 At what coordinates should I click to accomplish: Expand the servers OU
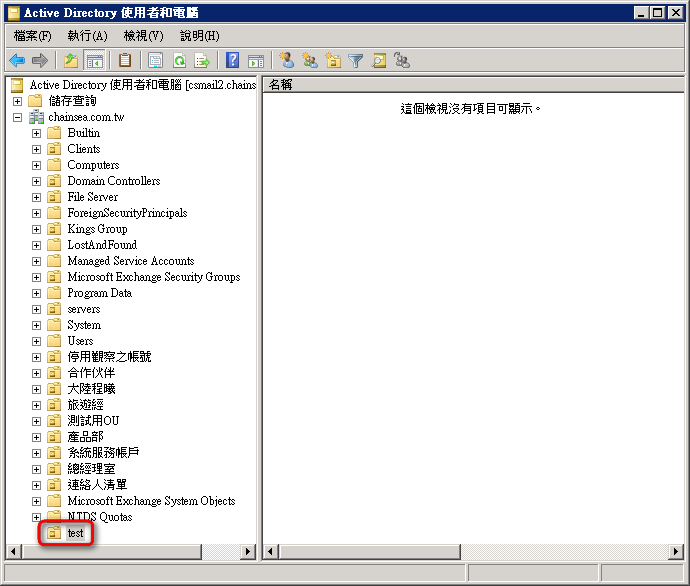(x=37, y=309)
